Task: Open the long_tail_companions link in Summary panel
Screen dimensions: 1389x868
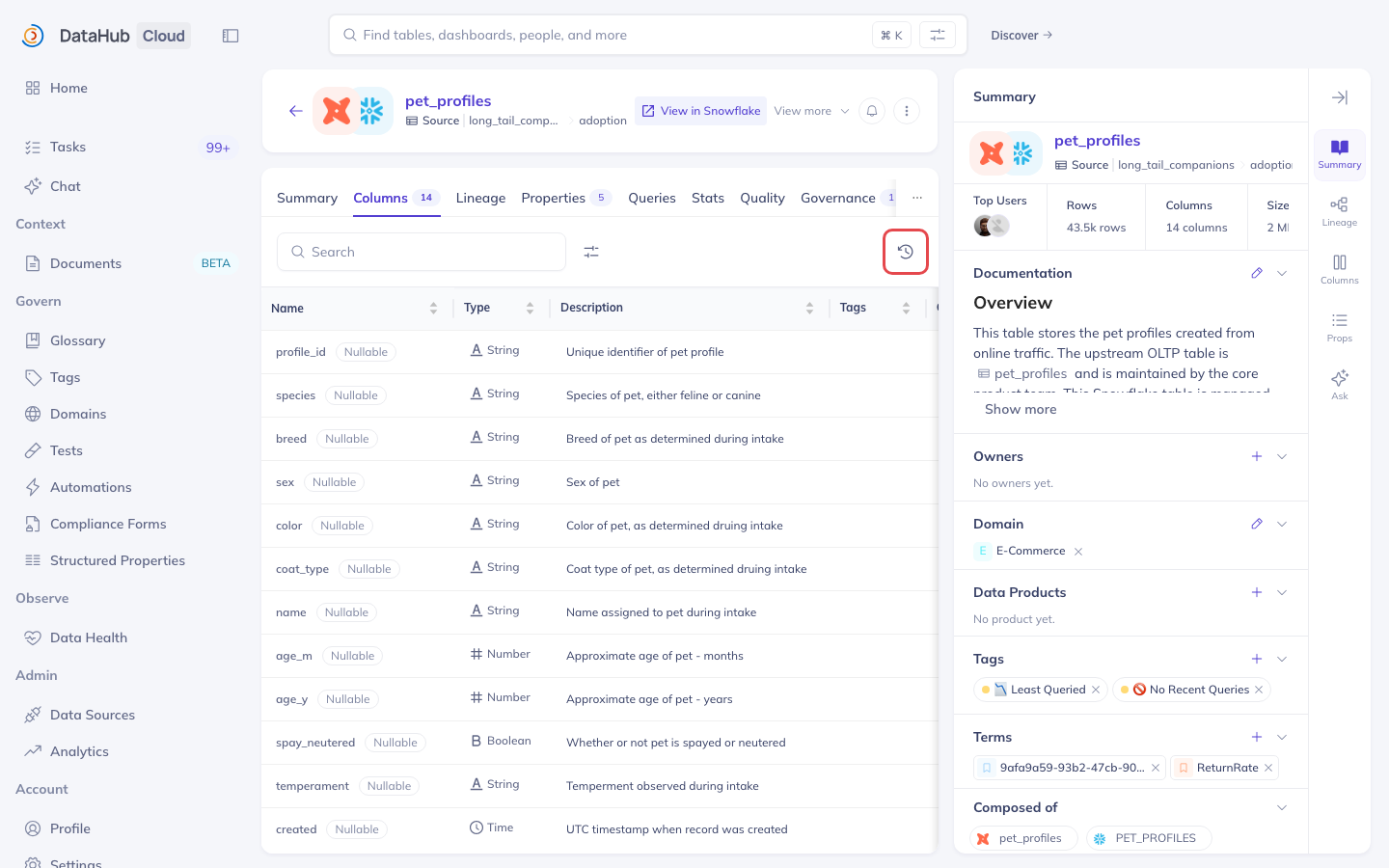Action: point(1176,165)
